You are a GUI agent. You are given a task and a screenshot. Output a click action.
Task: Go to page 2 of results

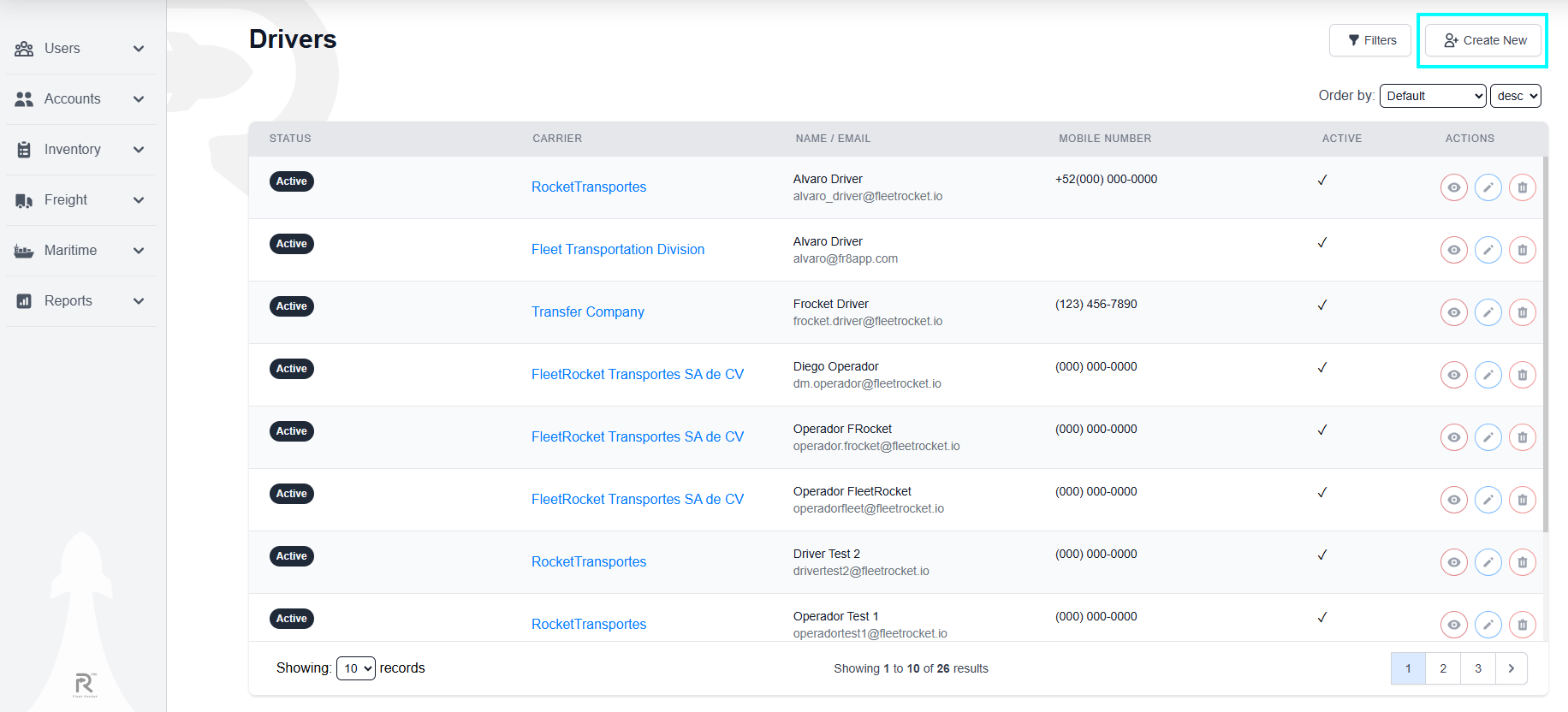click(x=1443, y=668)
